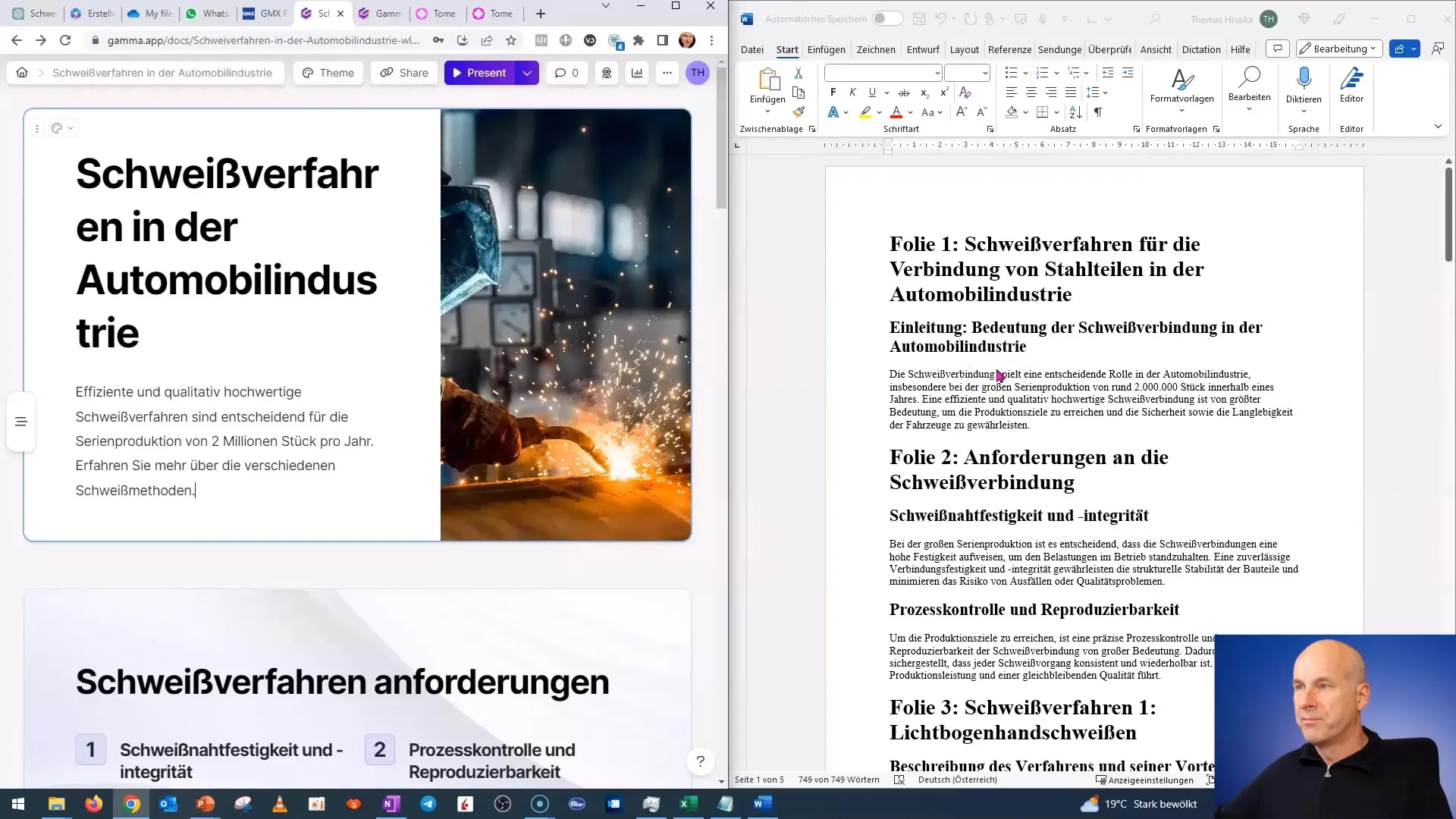1456x819 pixels.
Task: Expand the font size dropdown
Action: point(985,71)
